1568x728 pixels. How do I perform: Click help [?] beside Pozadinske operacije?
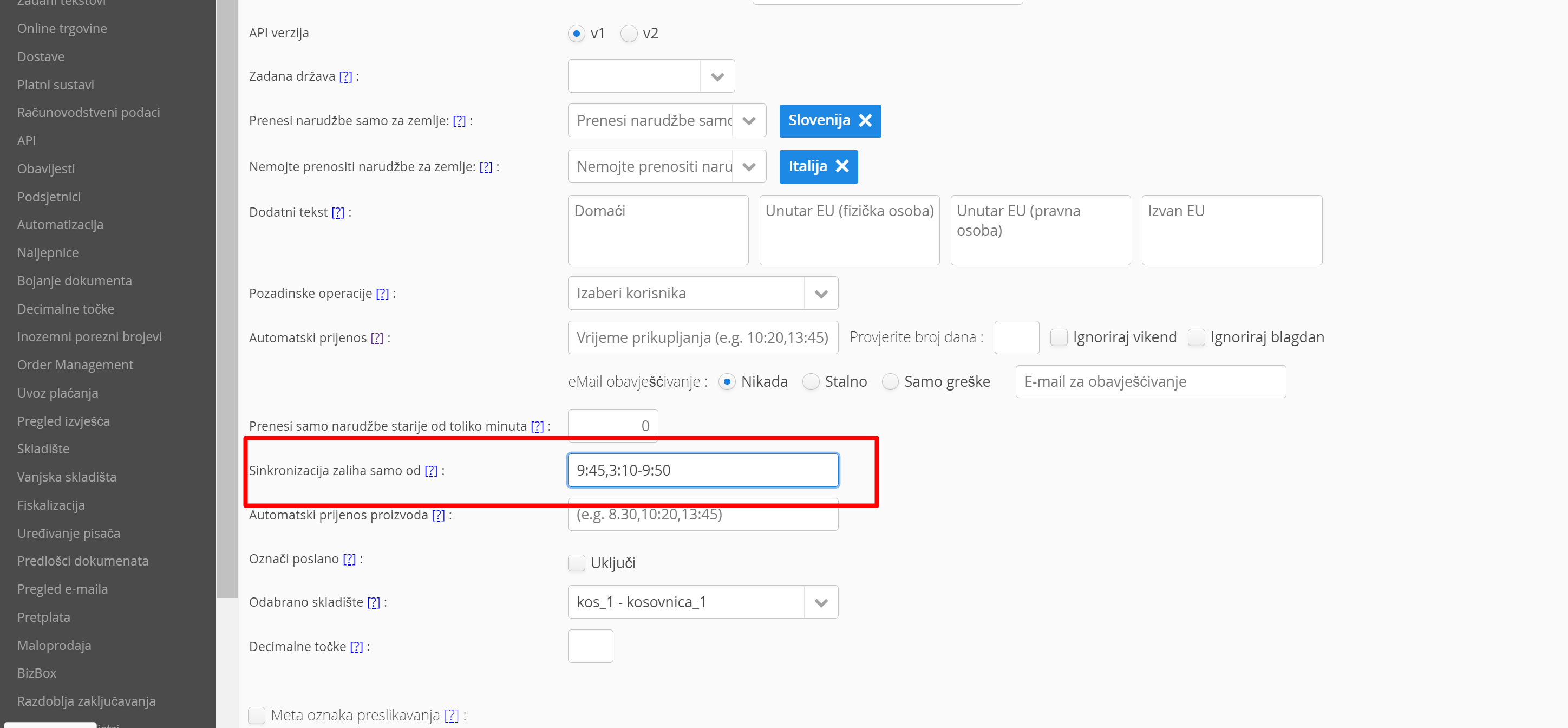(x=382, y=294)
